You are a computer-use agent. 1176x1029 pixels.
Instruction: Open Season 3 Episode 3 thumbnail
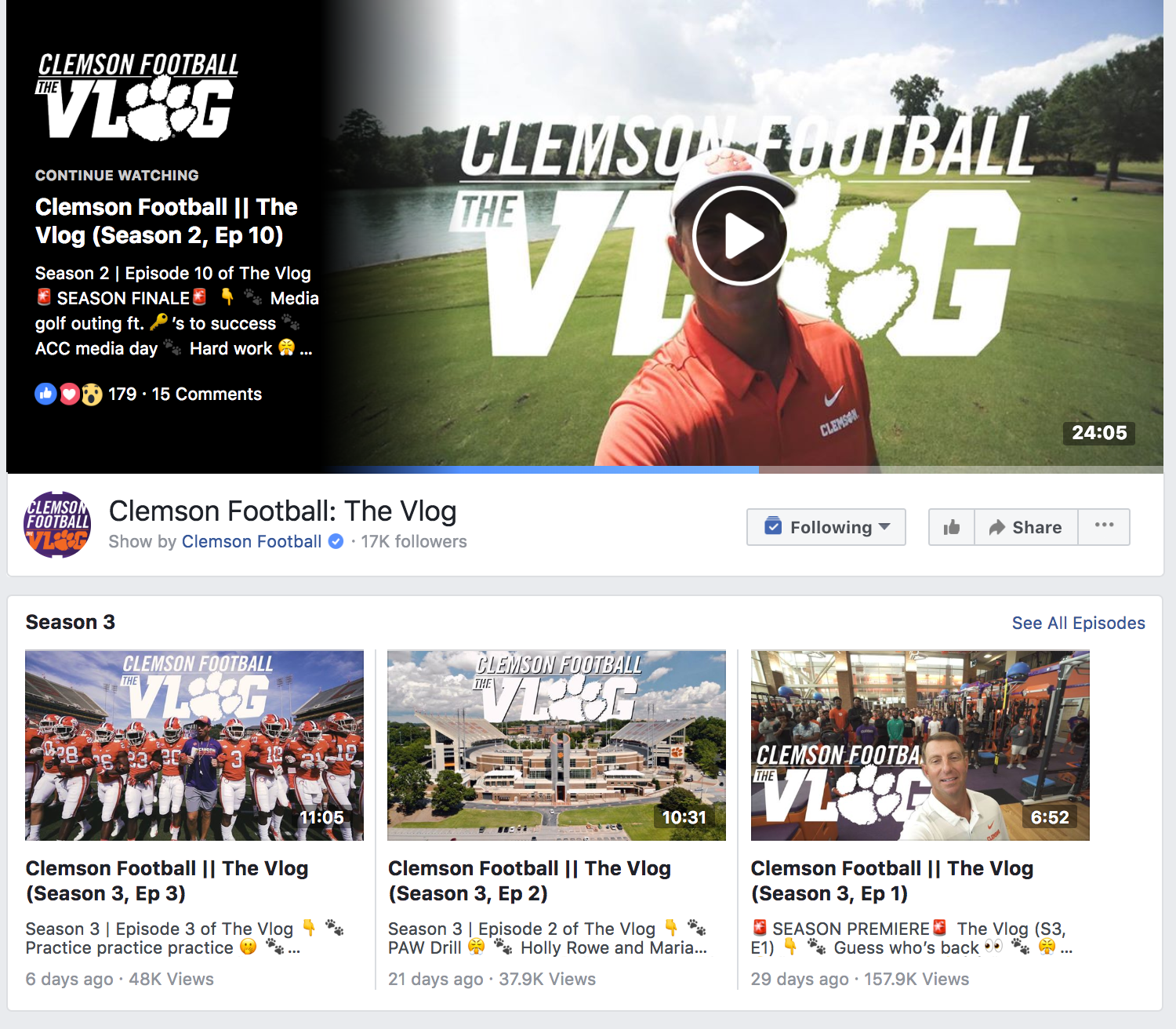[194, 745]
